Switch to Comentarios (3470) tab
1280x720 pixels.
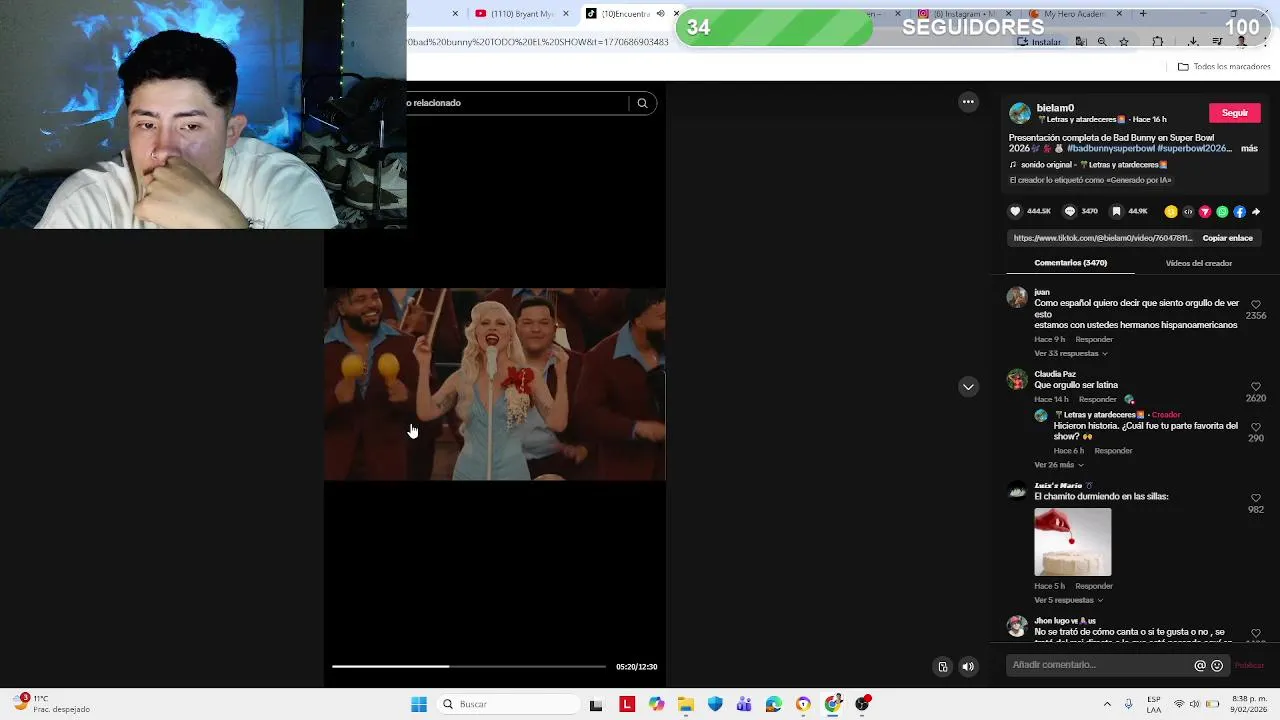pyautogui.click(x=1070, y=263)
